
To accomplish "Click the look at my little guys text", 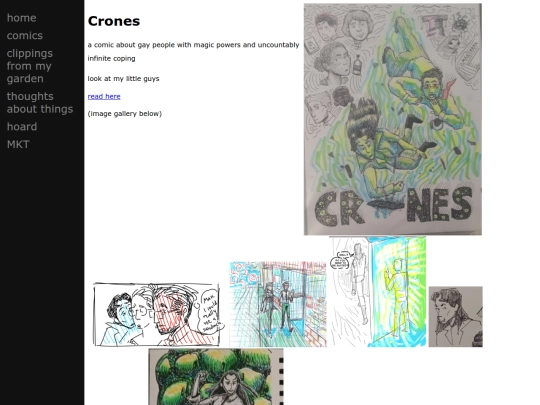I will coord(123,79).
